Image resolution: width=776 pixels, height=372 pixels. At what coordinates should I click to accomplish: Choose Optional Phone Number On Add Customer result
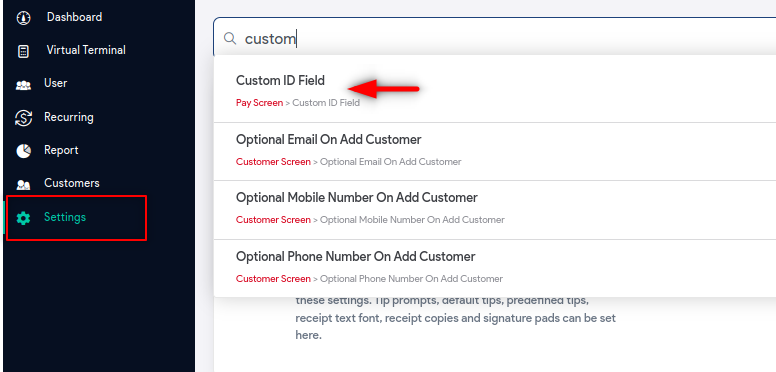tap(495, 269)
